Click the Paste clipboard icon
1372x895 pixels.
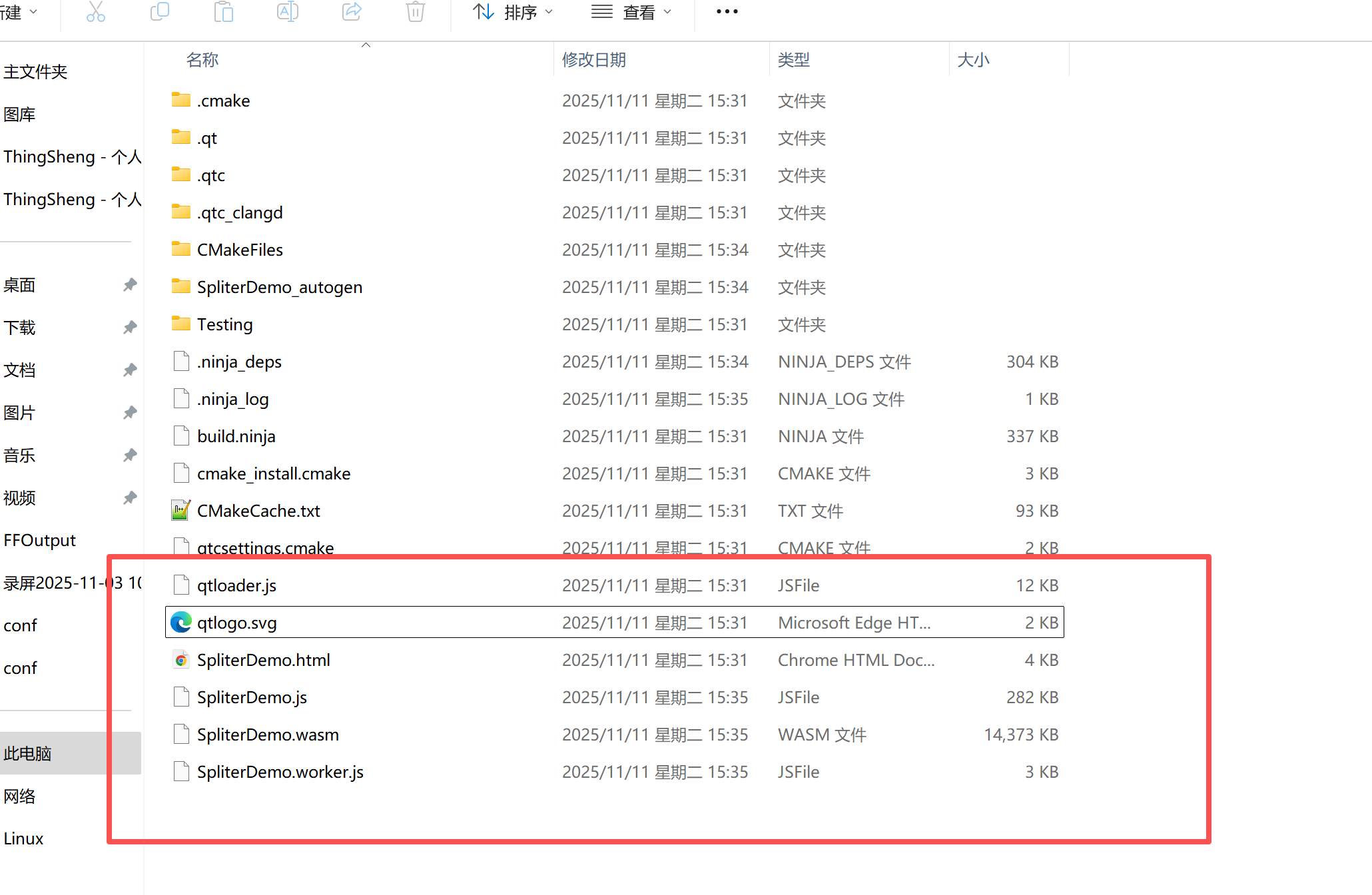pyautogui.click(x=223, y=12)
